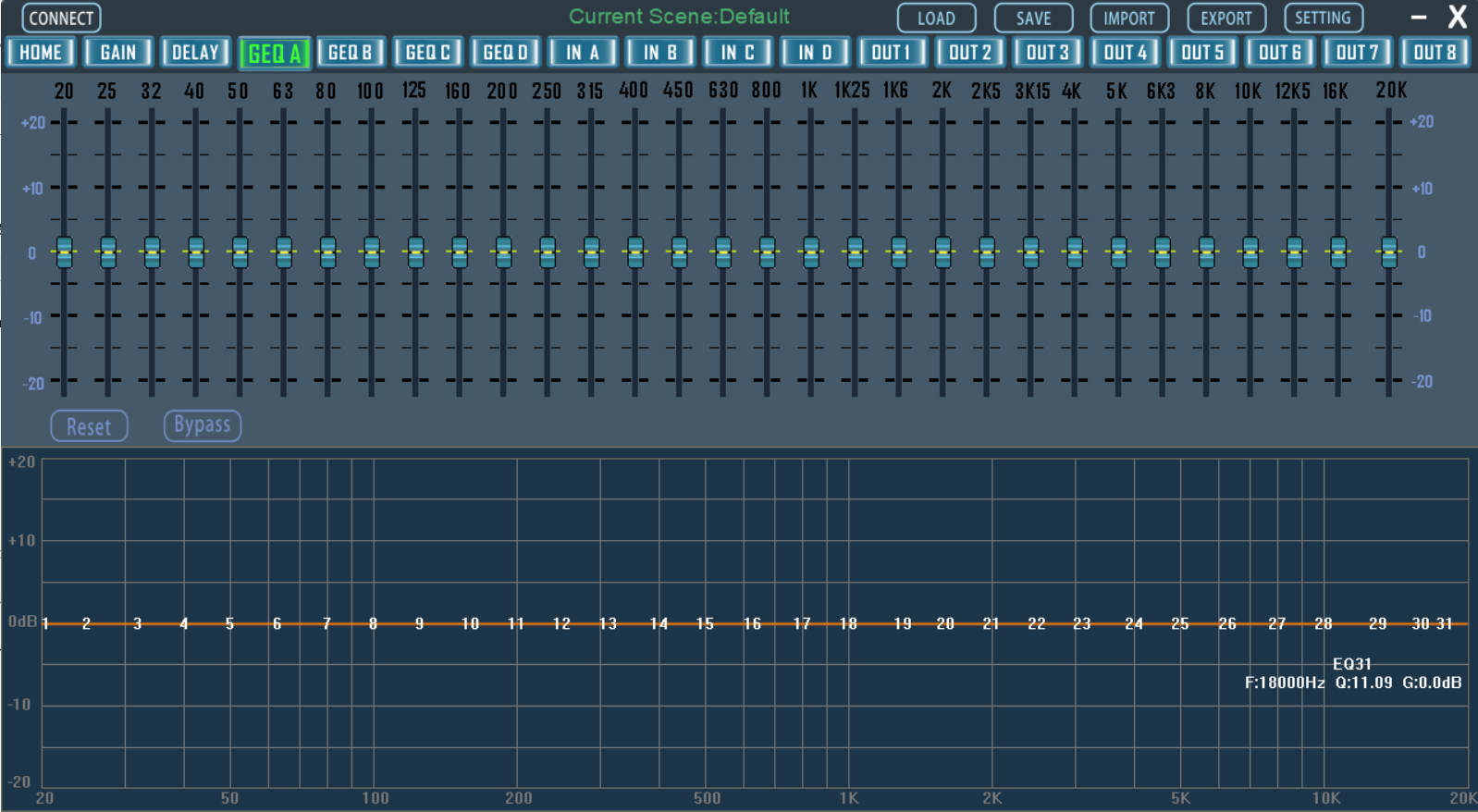Viewport: 1478px width, 812px height.
Task: Open the LOAD scene button
Action: pos(936,18)
